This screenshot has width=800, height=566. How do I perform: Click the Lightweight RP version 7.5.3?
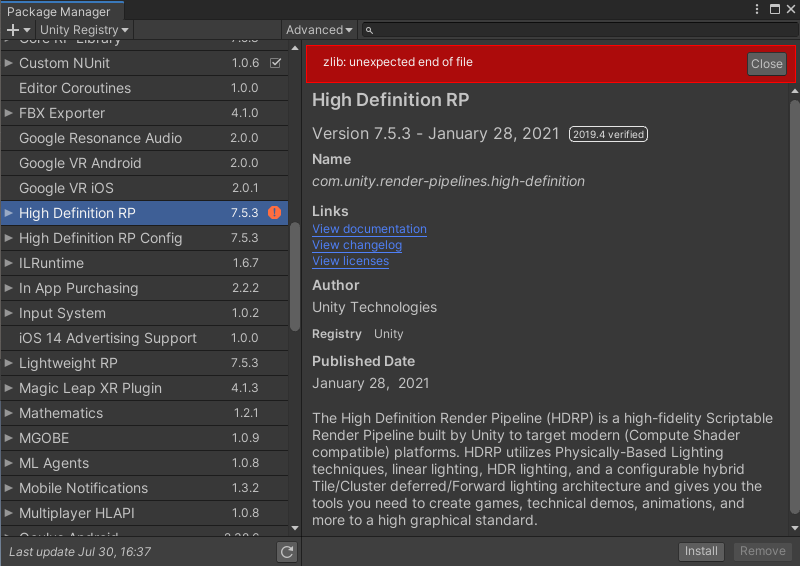[245, 363]
